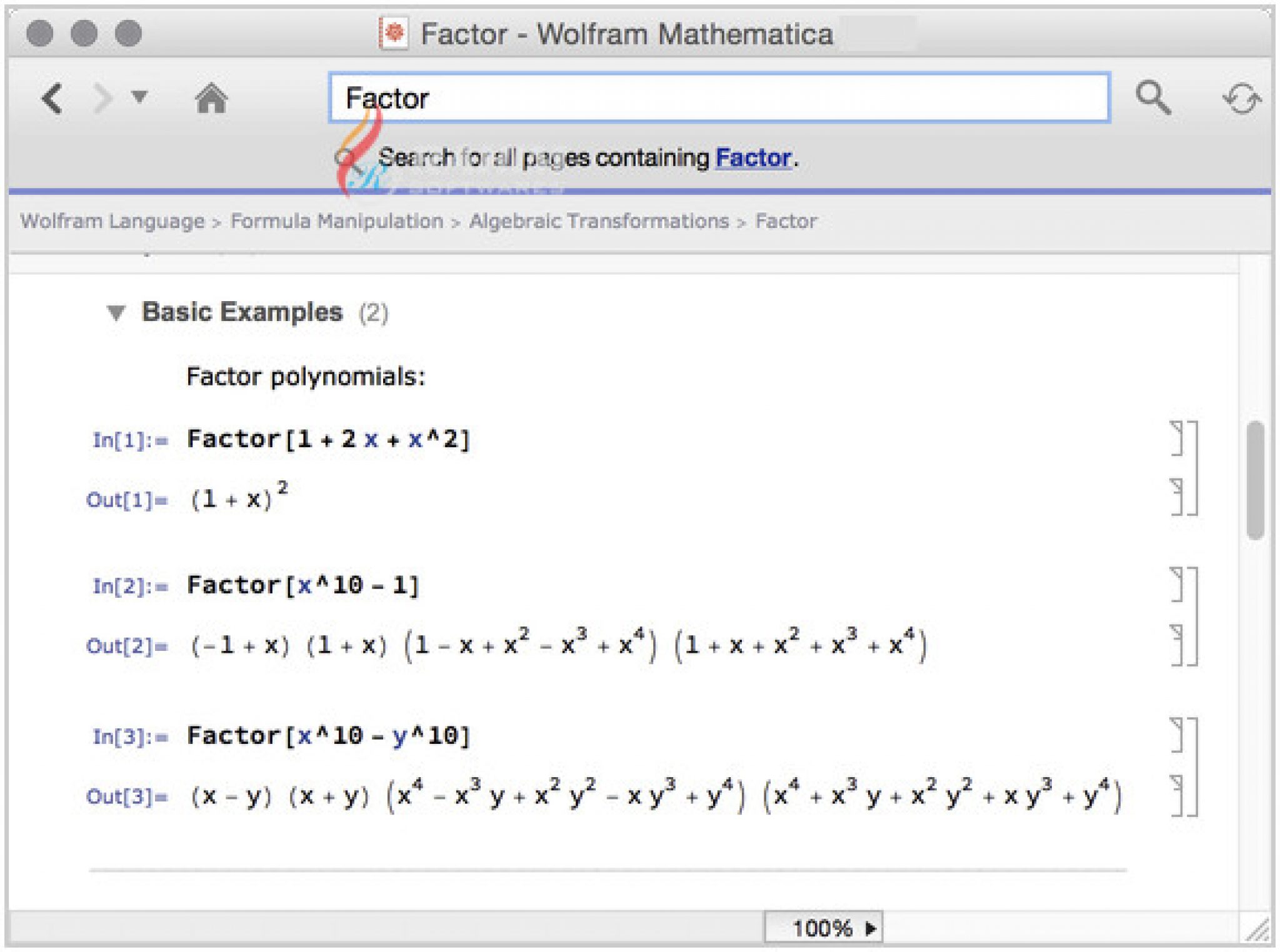Click the vertical scrollbar thumb
The image size is (1280, 952).
point(1255,480)
